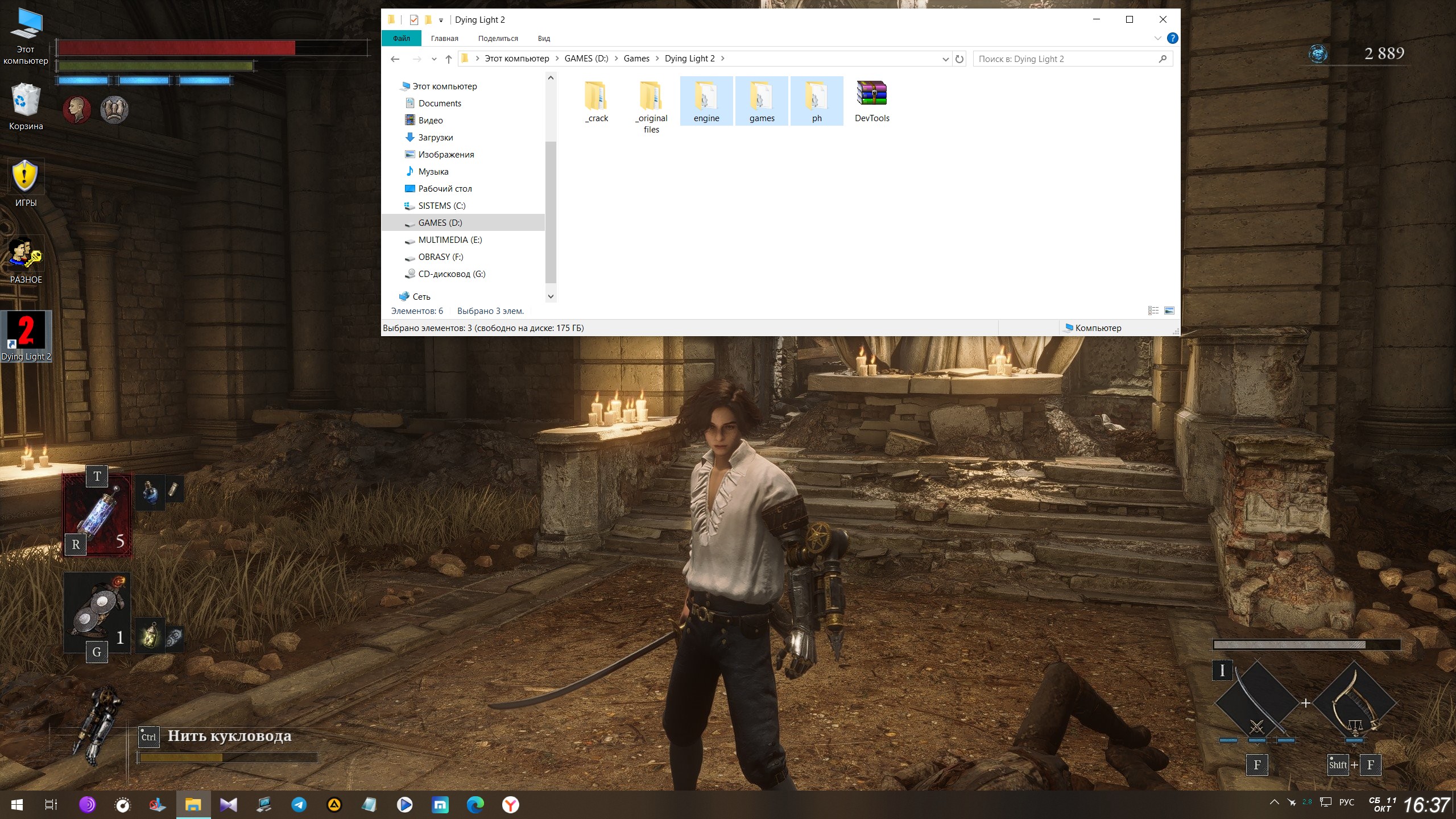The image size is (1456, 819).
Task: Expand the ribbon with chevron arrow
Action: point(1157,38)
